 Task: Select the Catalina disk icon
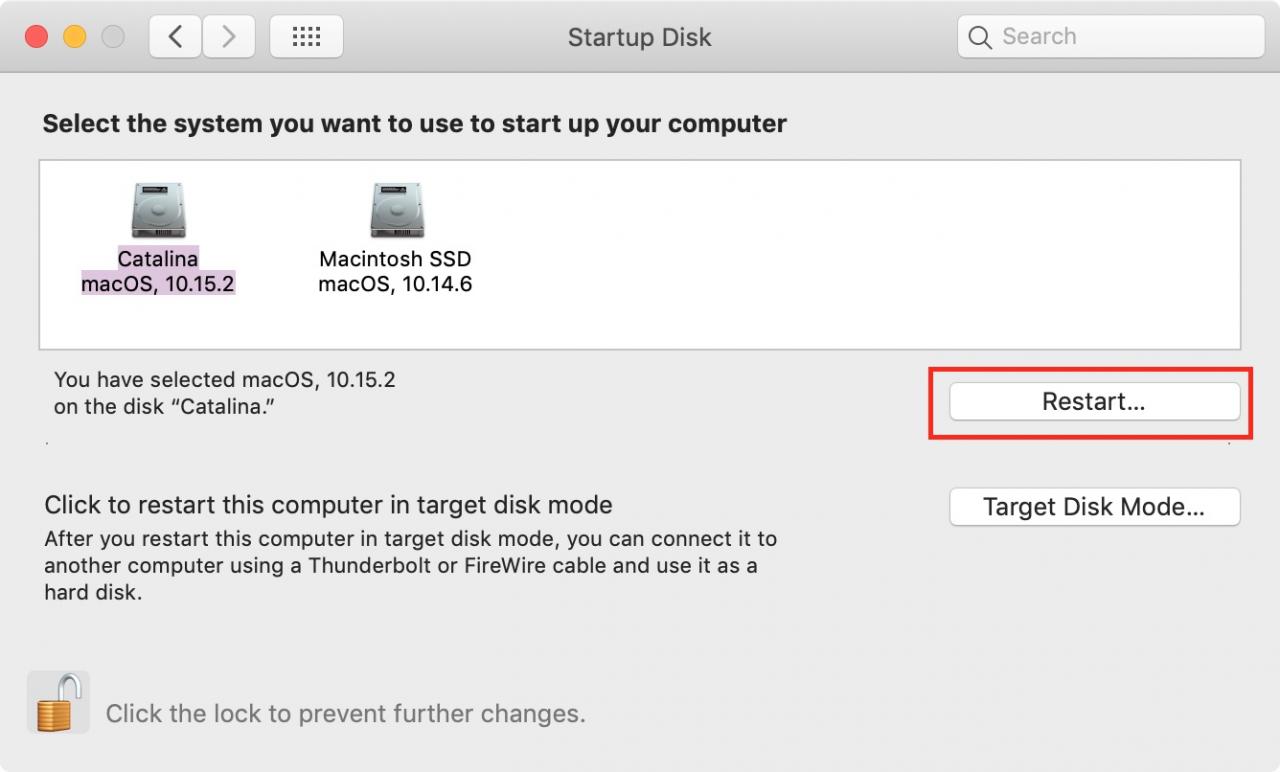coord(158,211)
